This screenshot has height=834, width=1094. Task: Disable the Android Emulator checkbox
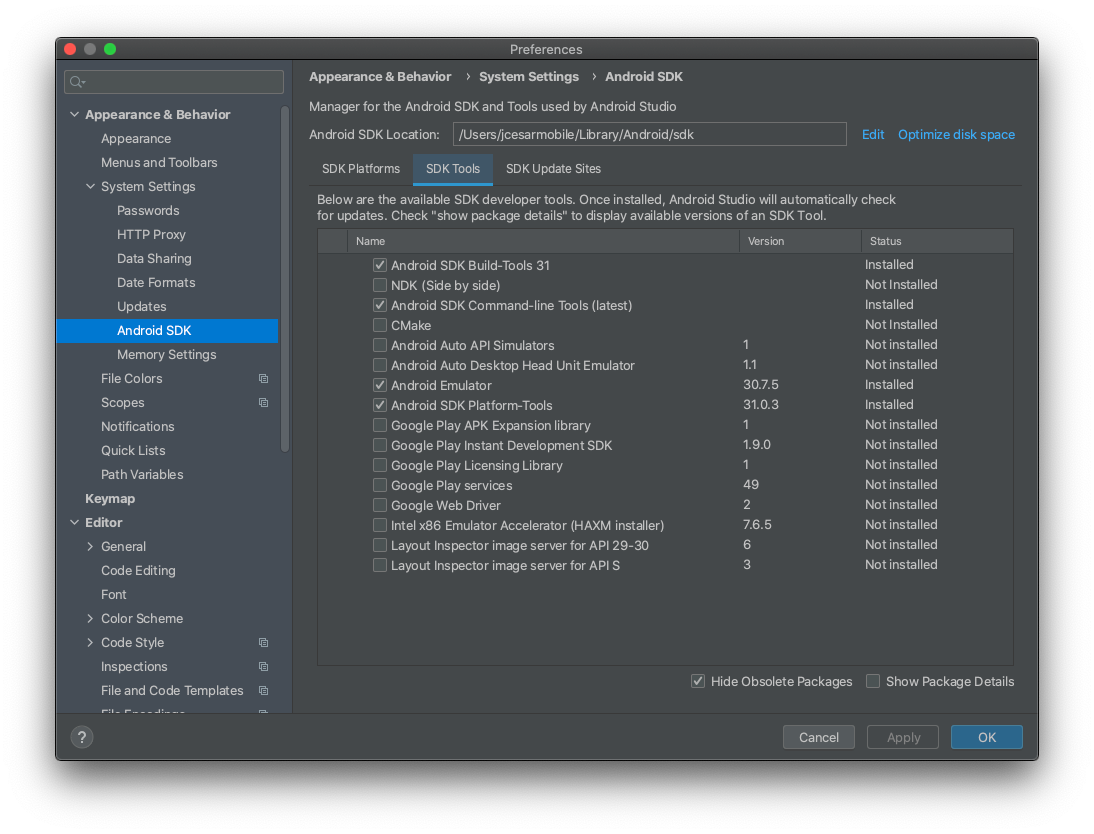[380, 385]
